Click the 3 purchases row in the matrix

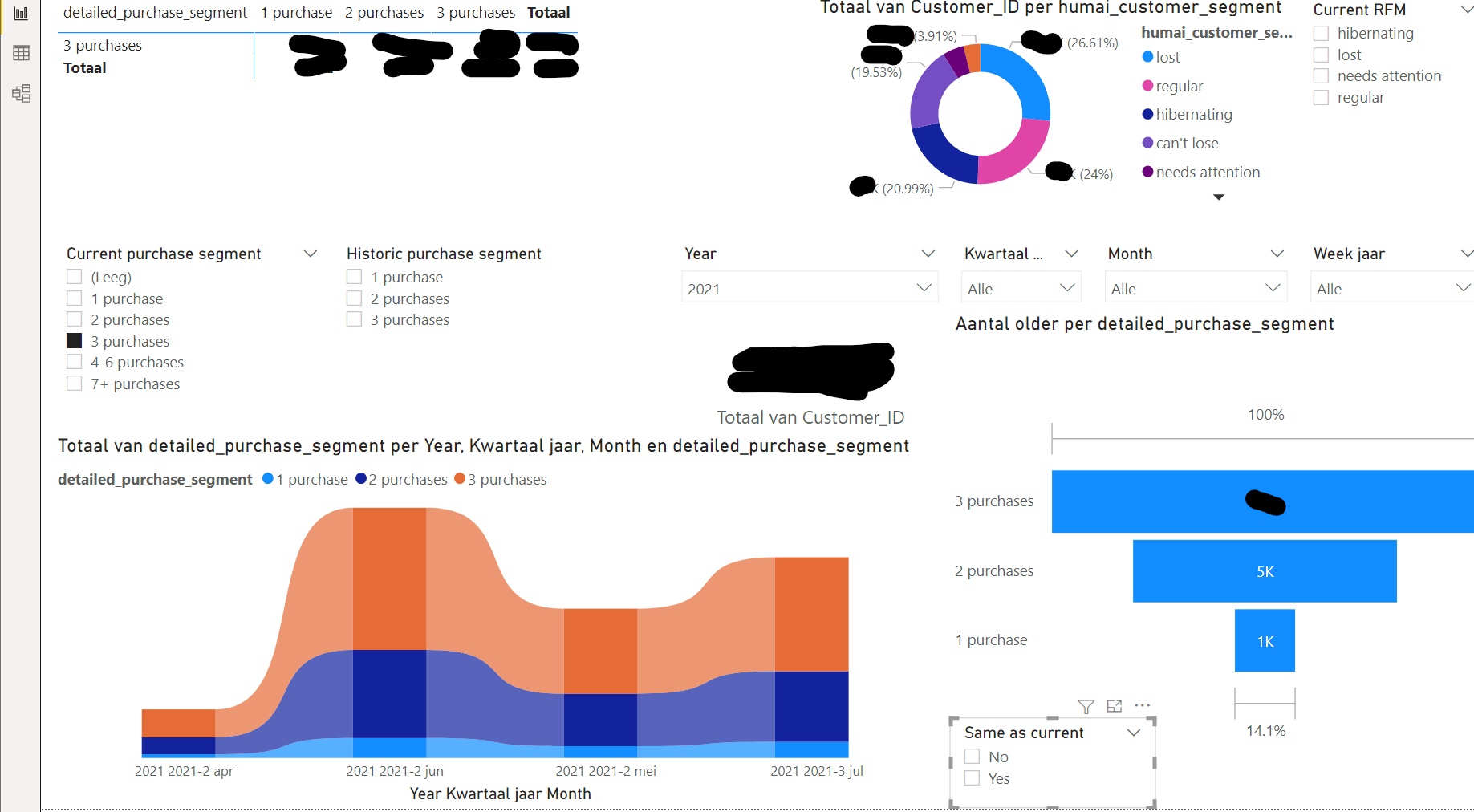click(x=103, y=46)
